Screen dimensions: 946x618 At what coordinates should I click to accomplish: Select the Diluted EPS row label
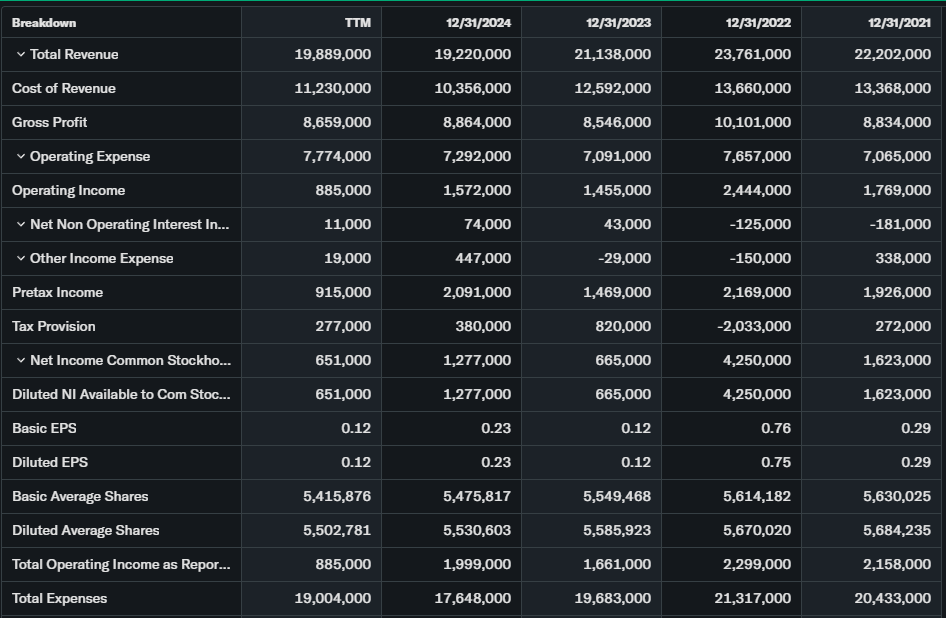click(44, 463)
